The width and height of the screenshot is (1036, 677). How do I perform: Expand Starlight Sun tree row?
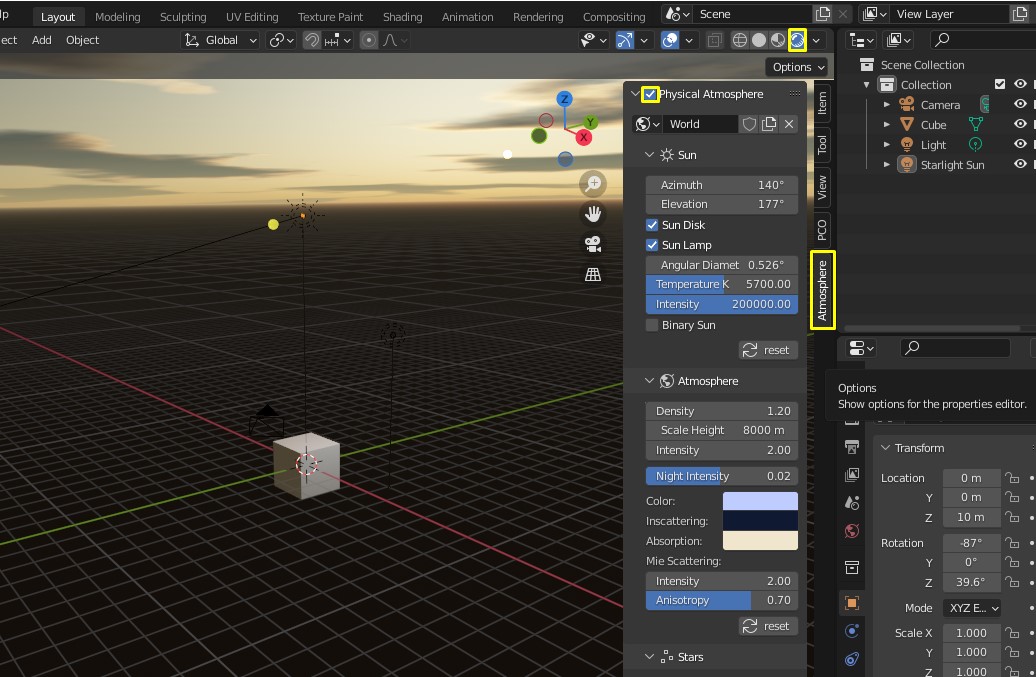887,164
